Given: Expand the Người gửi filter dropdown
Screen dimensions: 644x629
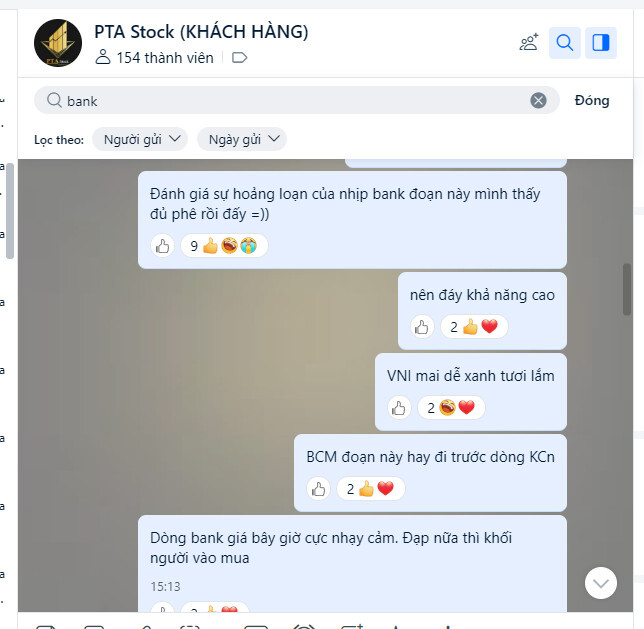Looking at the screenshot, I should click(x=140, y=139).
